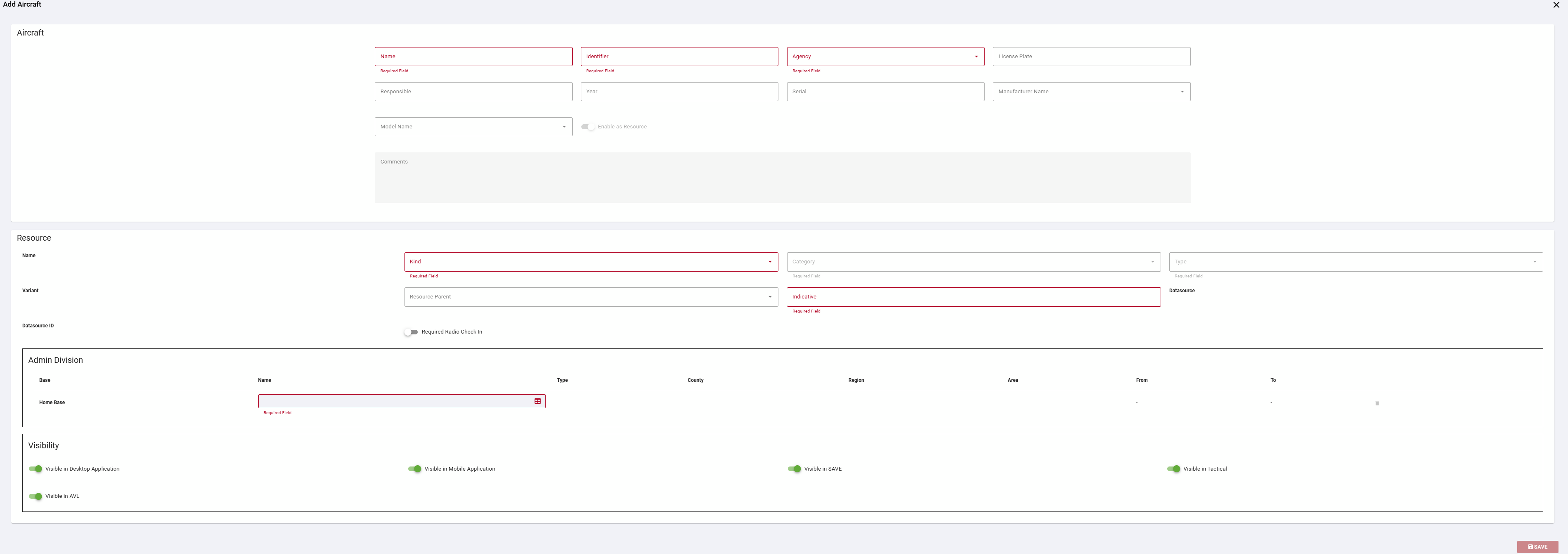Image resolution: width=1568 pixels, height=554 pixels.
Task: Expand the Manufacturer Name dropdown
Action: [x=1091, y=92]
